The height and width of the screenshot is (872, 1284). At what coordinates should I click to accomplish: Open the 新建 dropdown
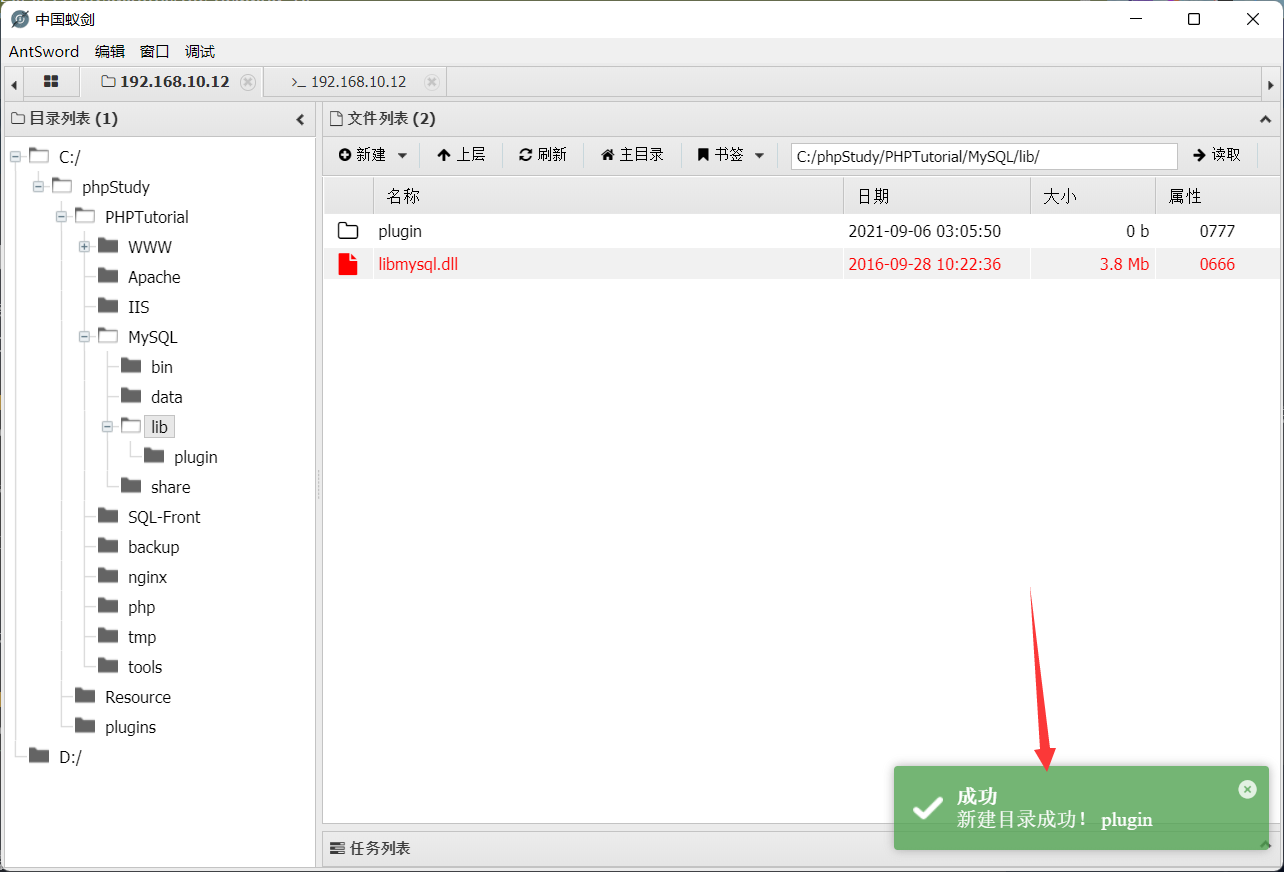point(373,155)
